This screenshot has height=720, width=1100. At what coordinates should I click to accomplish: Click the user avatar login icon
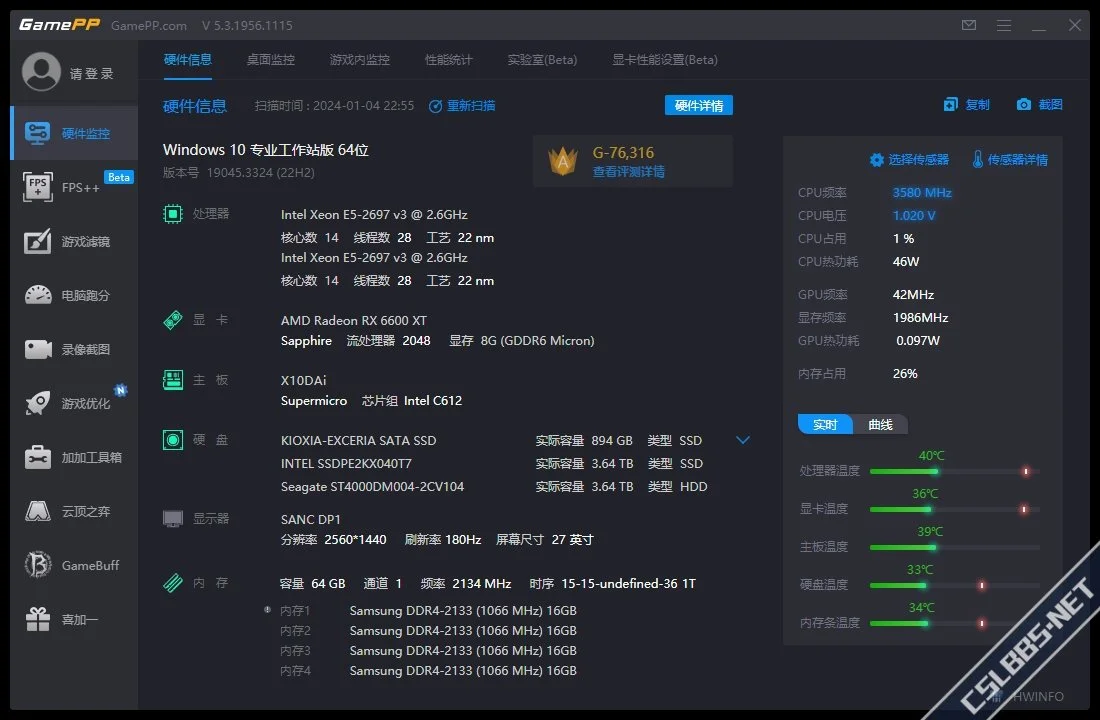41,72
